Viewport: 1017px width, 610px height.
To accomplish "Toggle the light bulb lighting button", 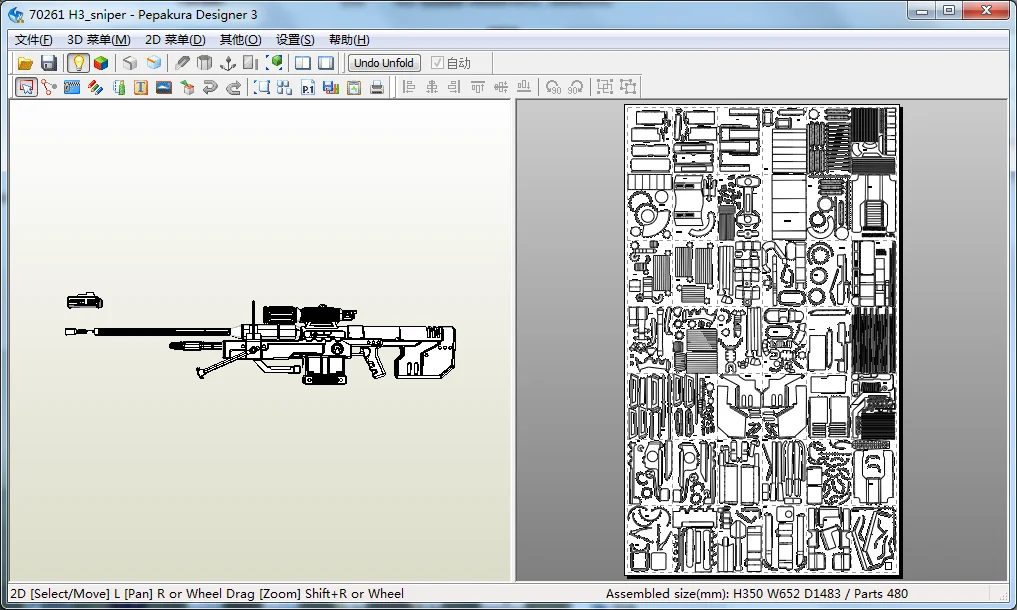I will tap(78, 63).
